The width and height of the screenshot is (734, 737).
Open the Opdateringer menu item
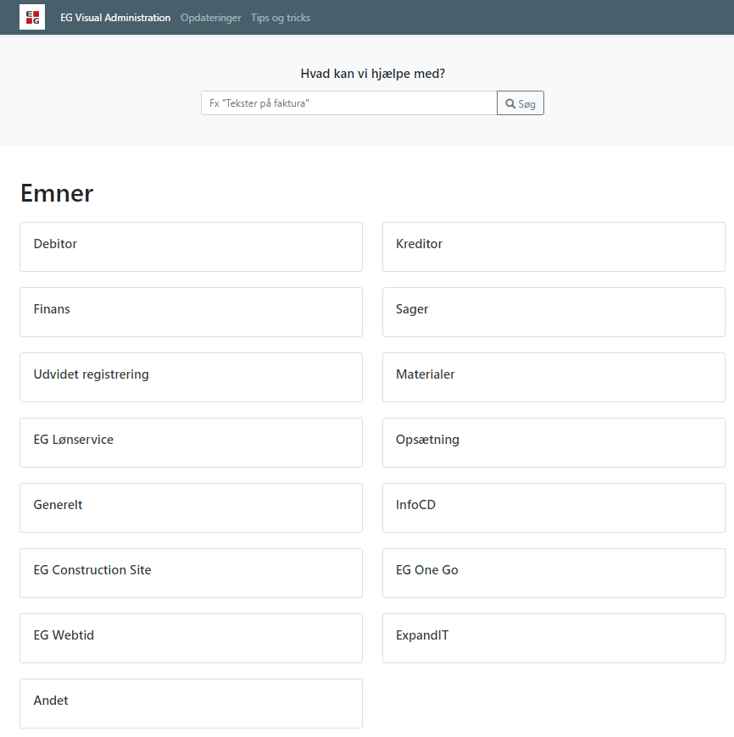[x=211, y=18]
